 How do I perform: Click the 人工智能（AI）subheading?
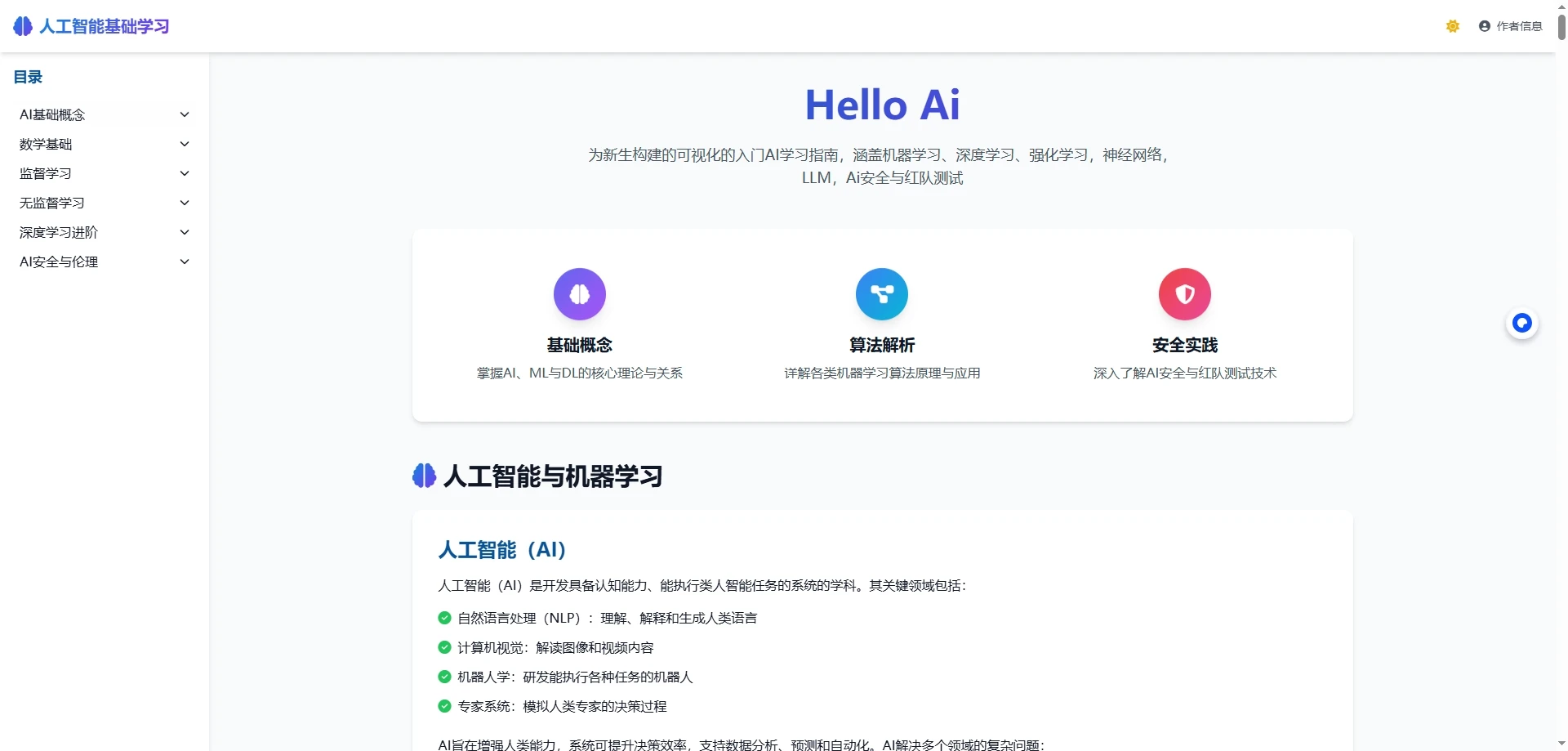pyautogui.click(x=501, y=549)
